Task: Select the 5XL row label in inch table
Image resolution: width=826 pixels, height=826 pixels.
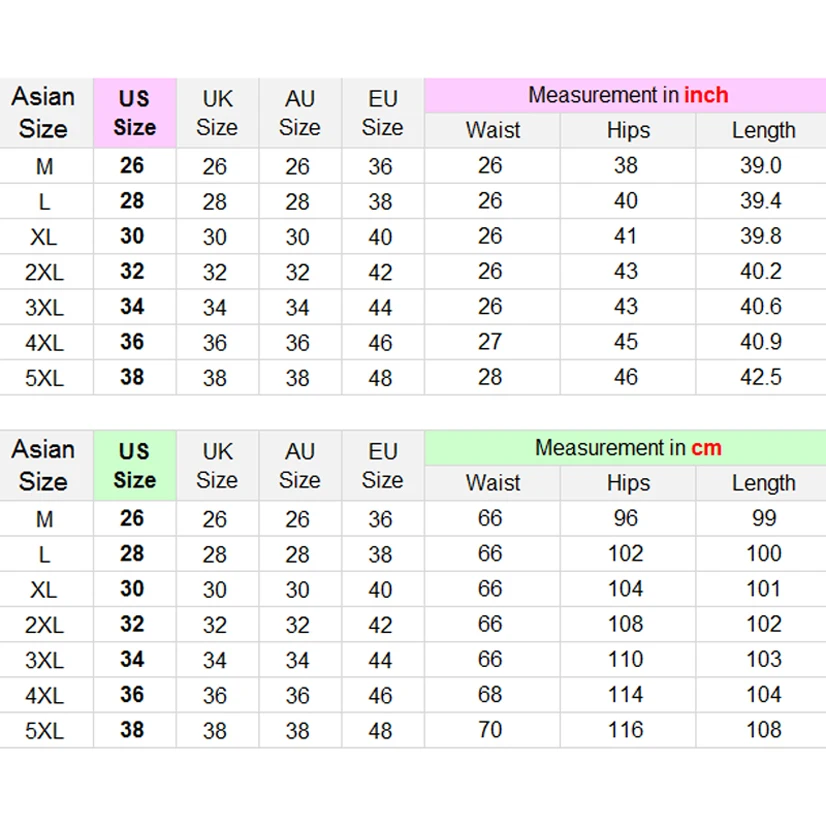Action: coord(44,378)
